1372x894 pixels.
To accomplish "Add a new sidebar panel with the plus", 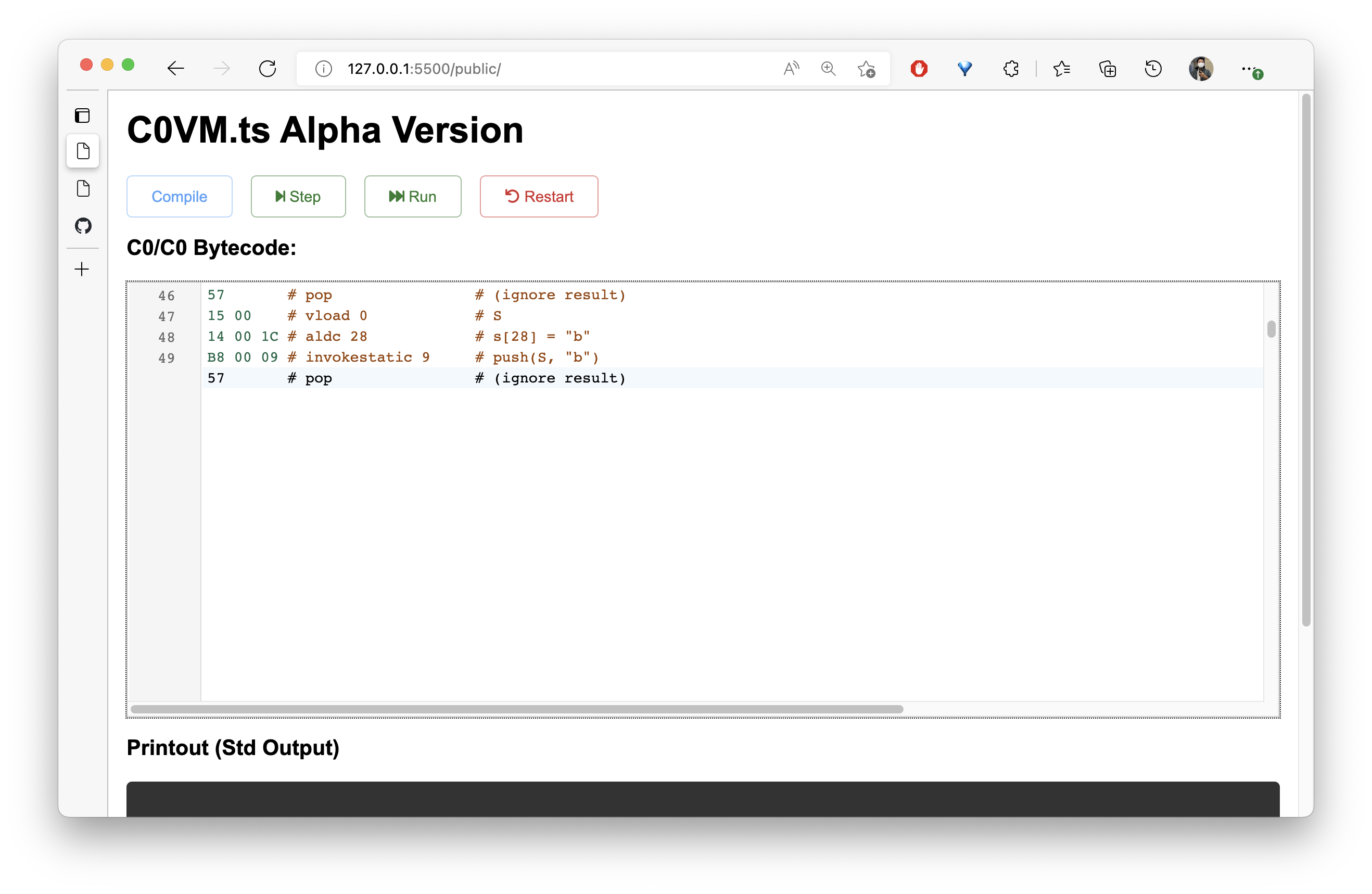I will click(x=82, y=269).
